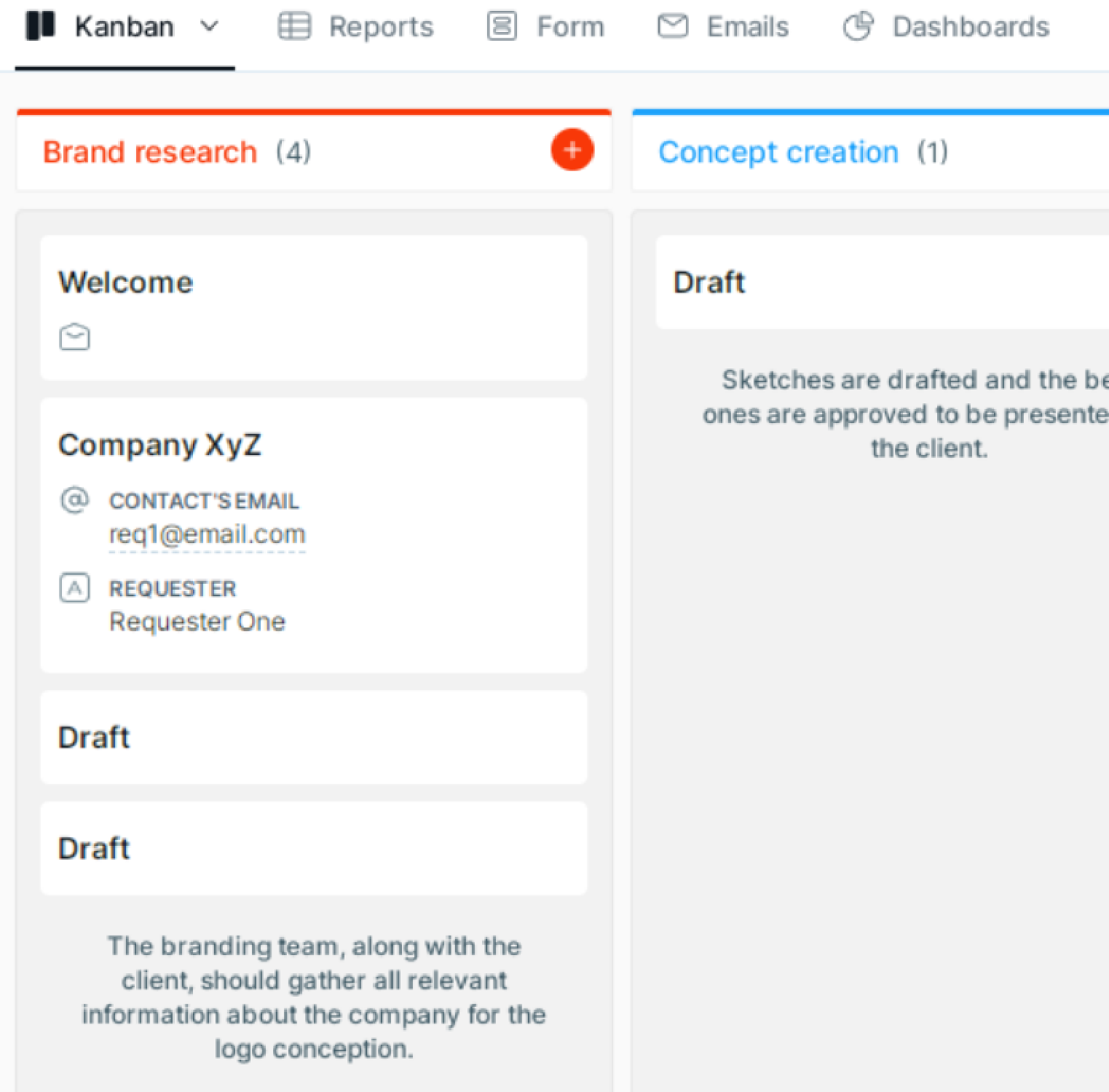Click the REQUESTER field label

pyautogui.click(x=173, y=588)
